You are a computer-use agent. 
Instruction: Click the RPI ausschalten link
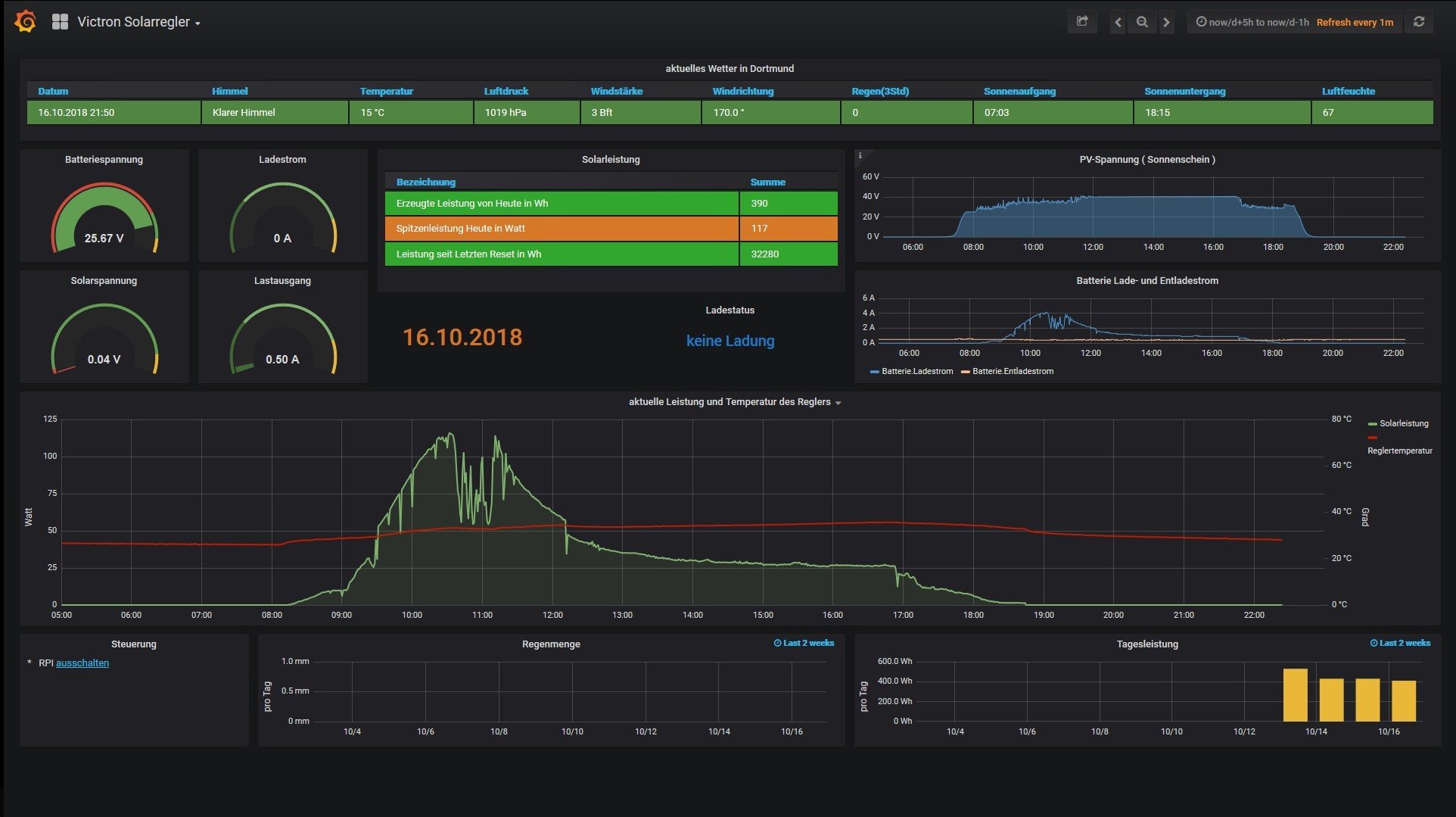pos(82,663)
